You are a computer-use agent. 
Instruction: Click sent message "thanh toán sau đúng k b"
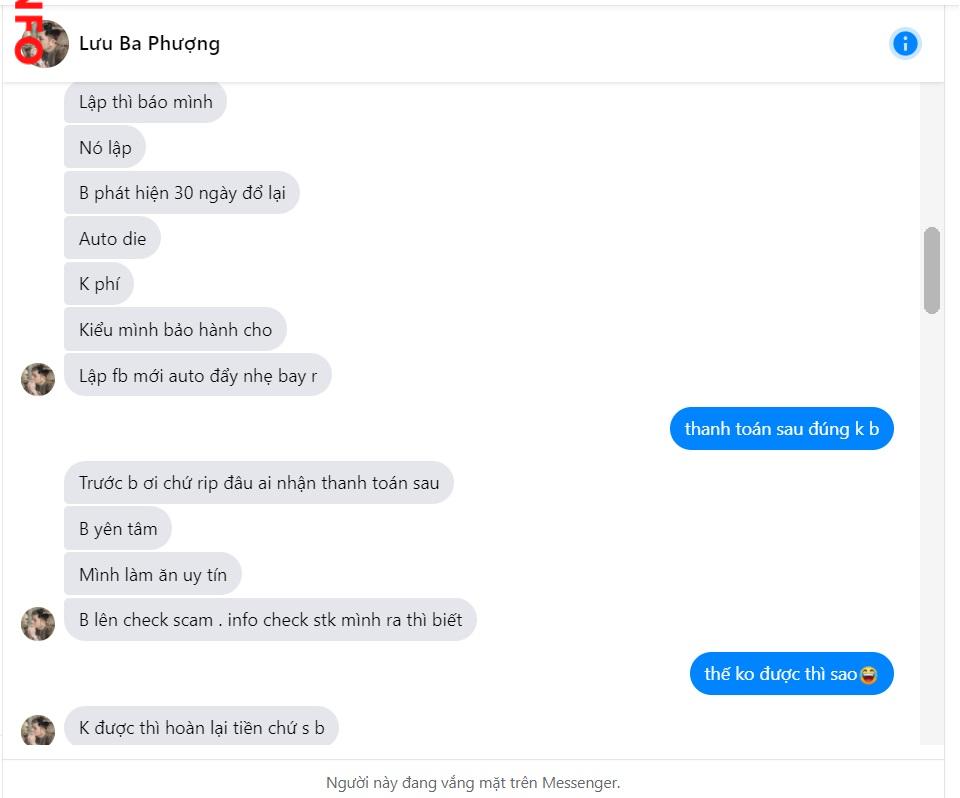point(781,429)
